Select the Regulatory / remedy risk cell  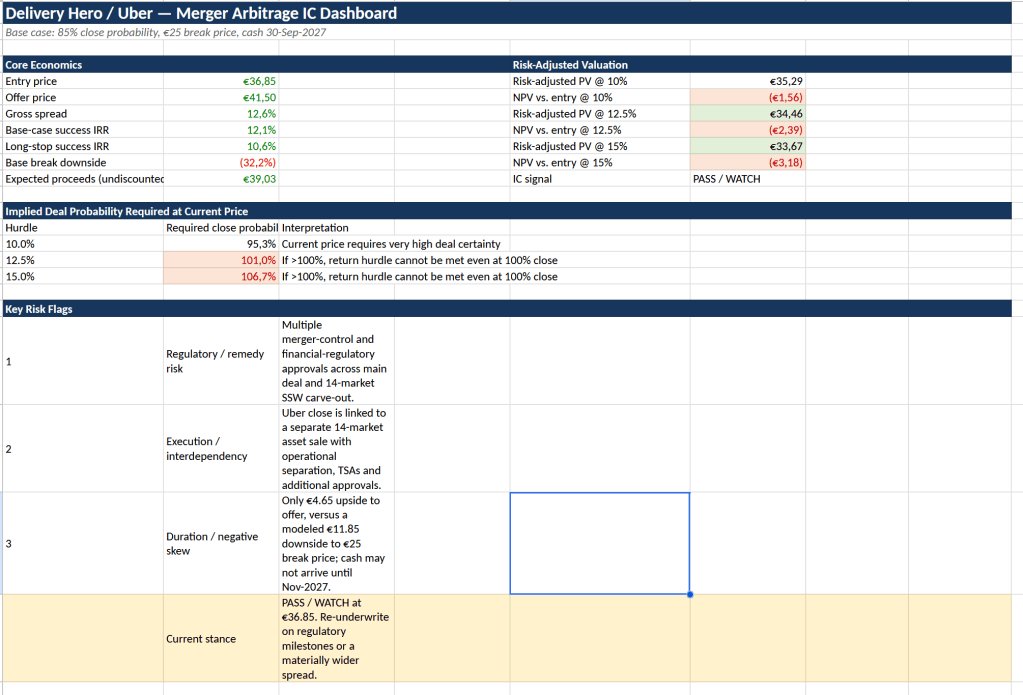[221, 361]
